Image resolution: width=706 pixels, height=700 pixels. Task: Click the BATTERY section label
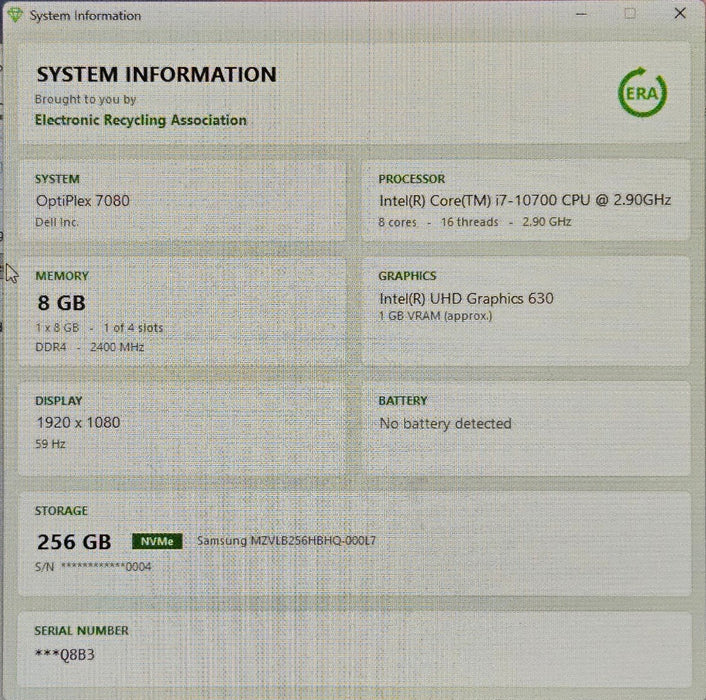[x=403, y=401]
